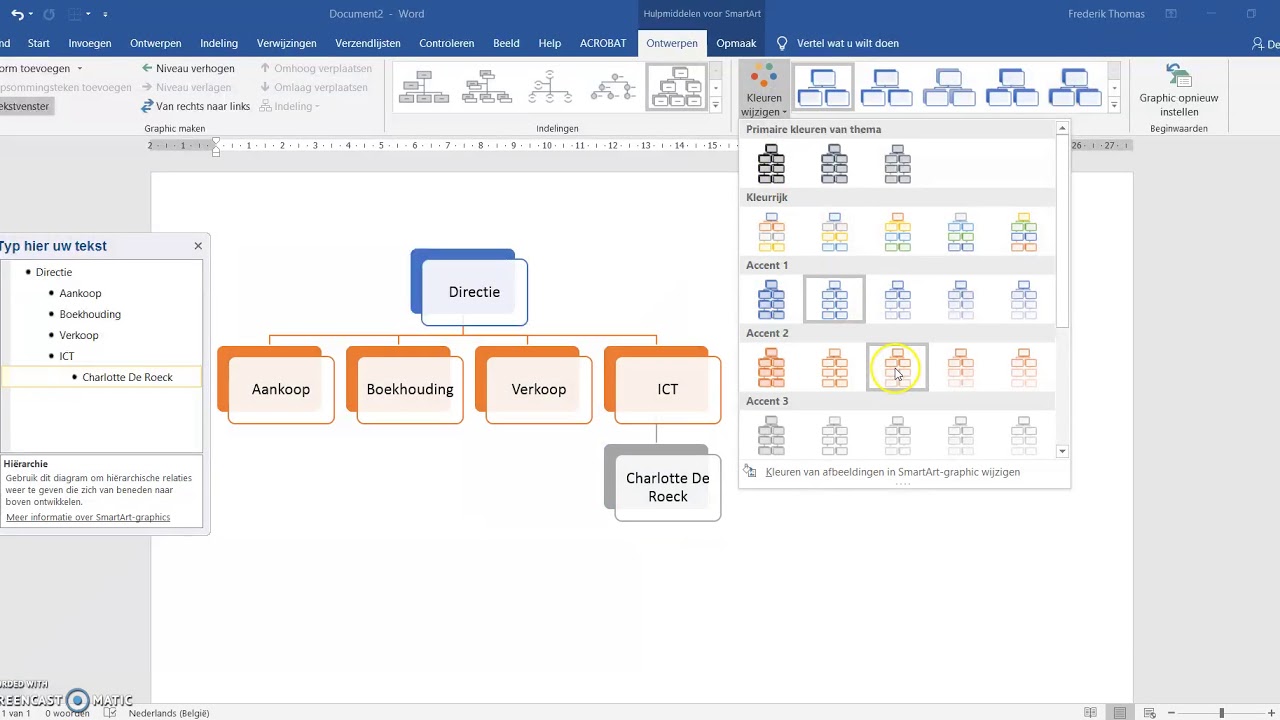Click Kleuren van afbeeldingen in SmartArt-graphic wijzigen
The height and width of the screenshot is (720, 1280).
point(892,472)
